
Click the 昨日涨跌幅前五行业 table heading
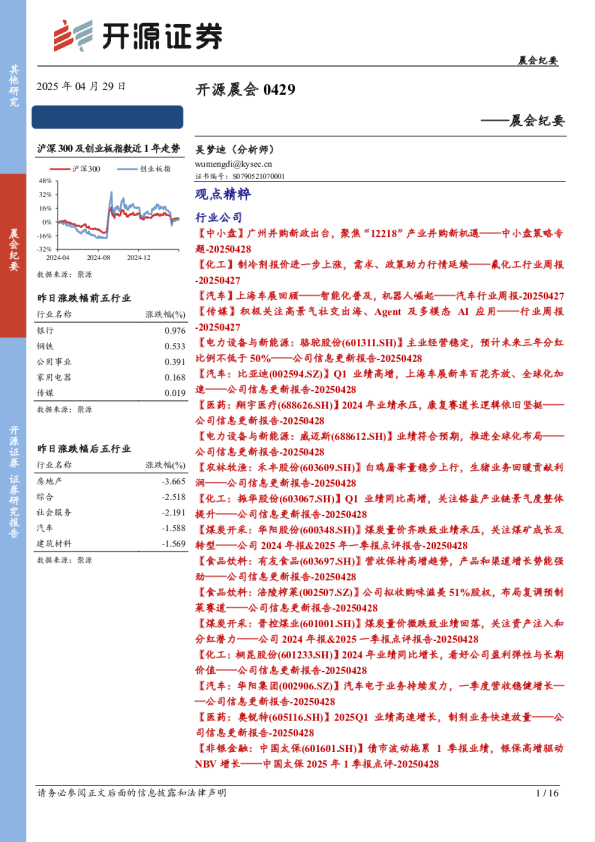coord(84,297)
